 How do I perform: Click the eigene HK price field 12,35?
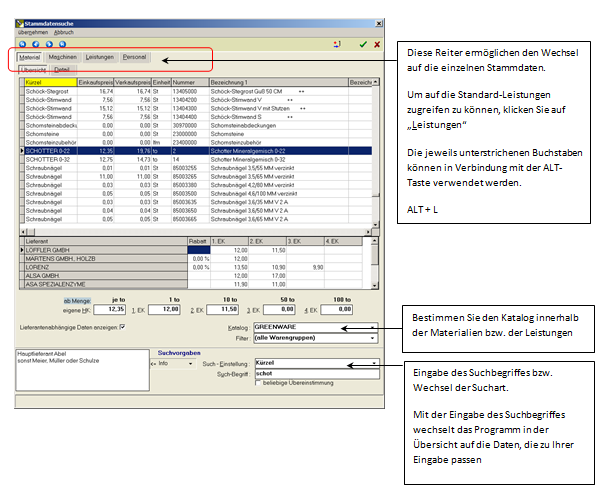click(x=109, y=309)
